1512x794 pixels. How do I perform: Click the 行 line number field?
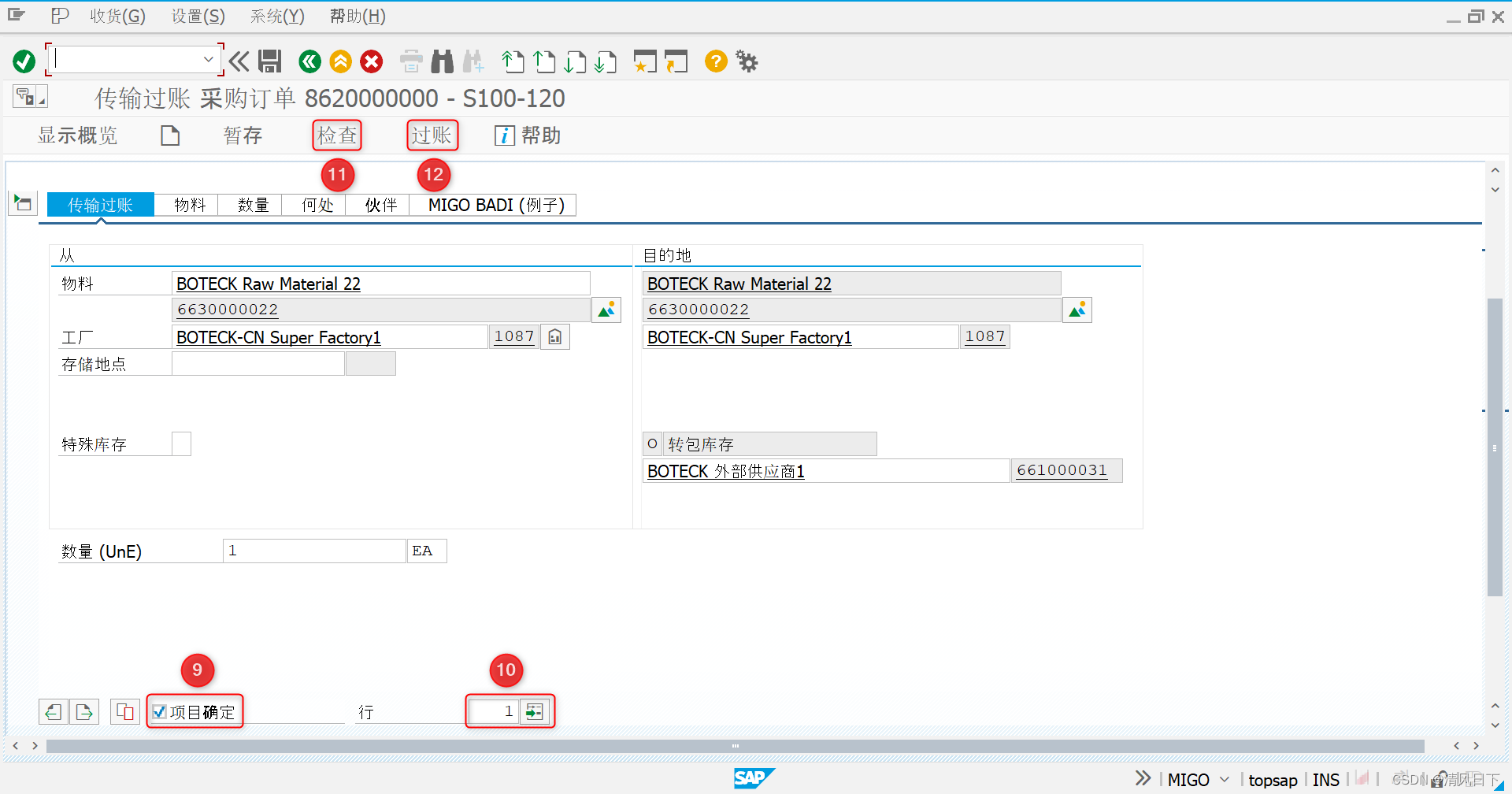pos(494,711)
